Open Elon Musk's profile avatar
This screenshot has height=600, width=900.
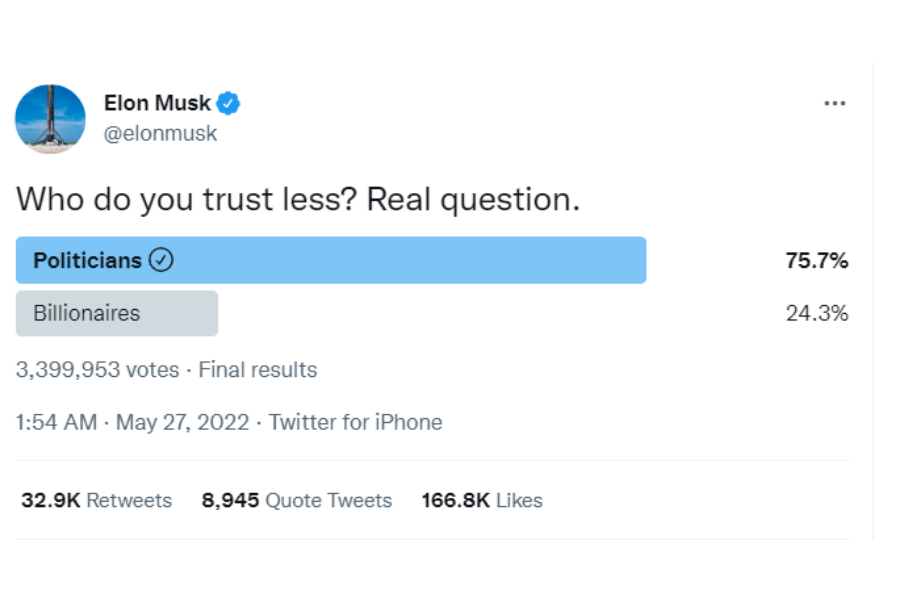pos(50,117)
